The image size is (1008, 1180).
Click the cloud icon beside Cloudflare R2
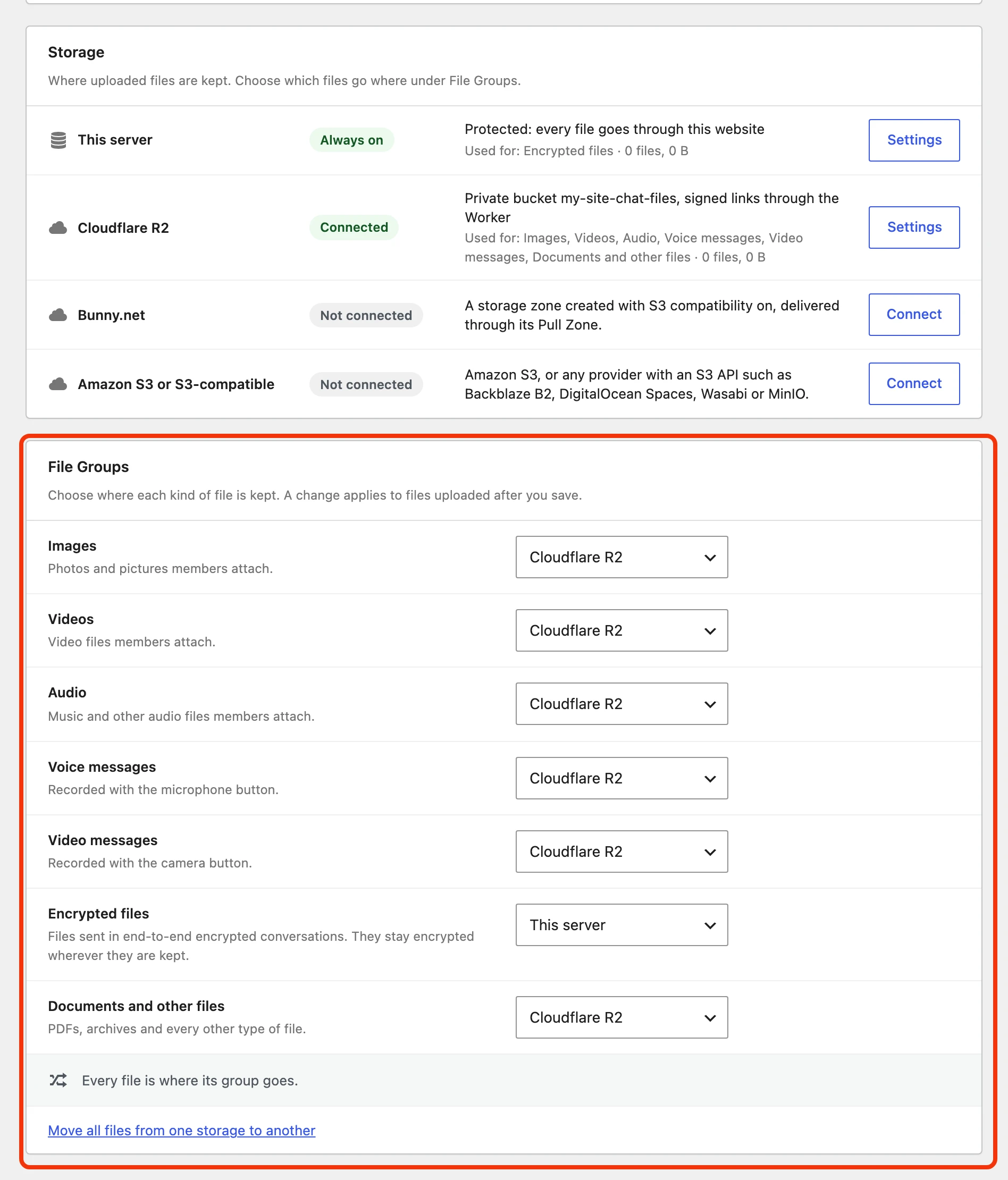(58, 228)
